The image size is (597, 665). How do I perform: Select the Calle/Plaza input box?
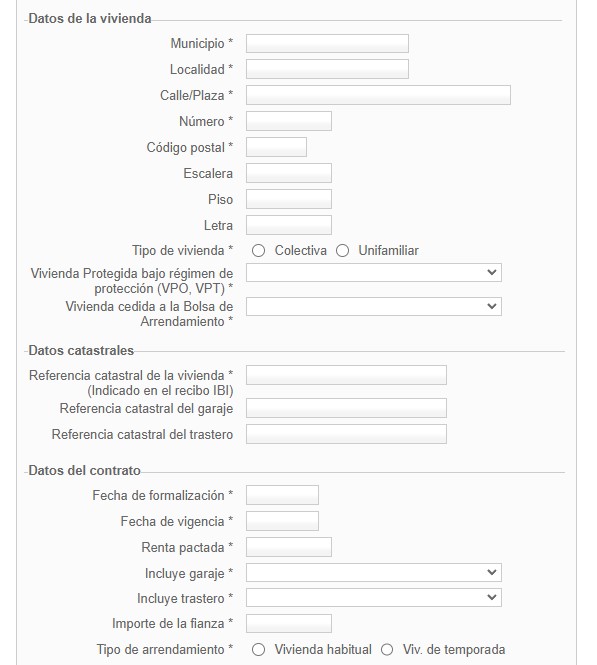[x=378, y=95]
